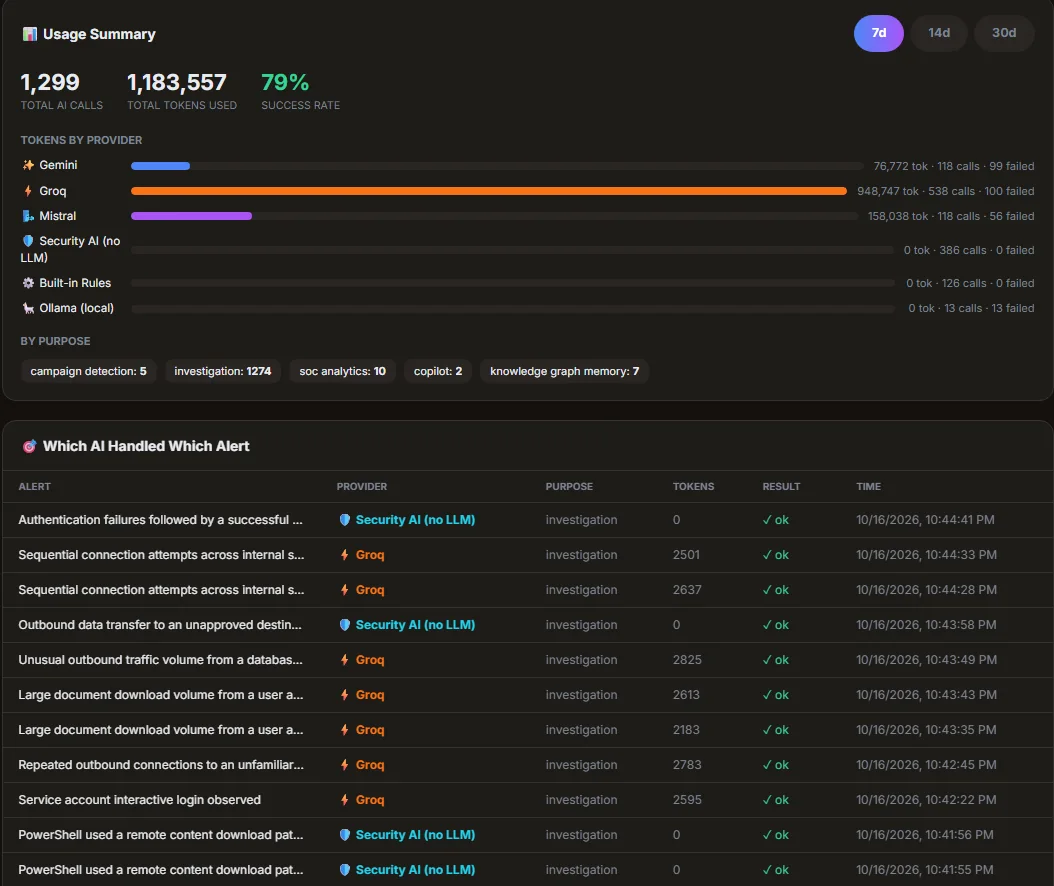
Task: Click '76,772 tok · 118 calls · 99 failed' stats
Action: (953, 166)
